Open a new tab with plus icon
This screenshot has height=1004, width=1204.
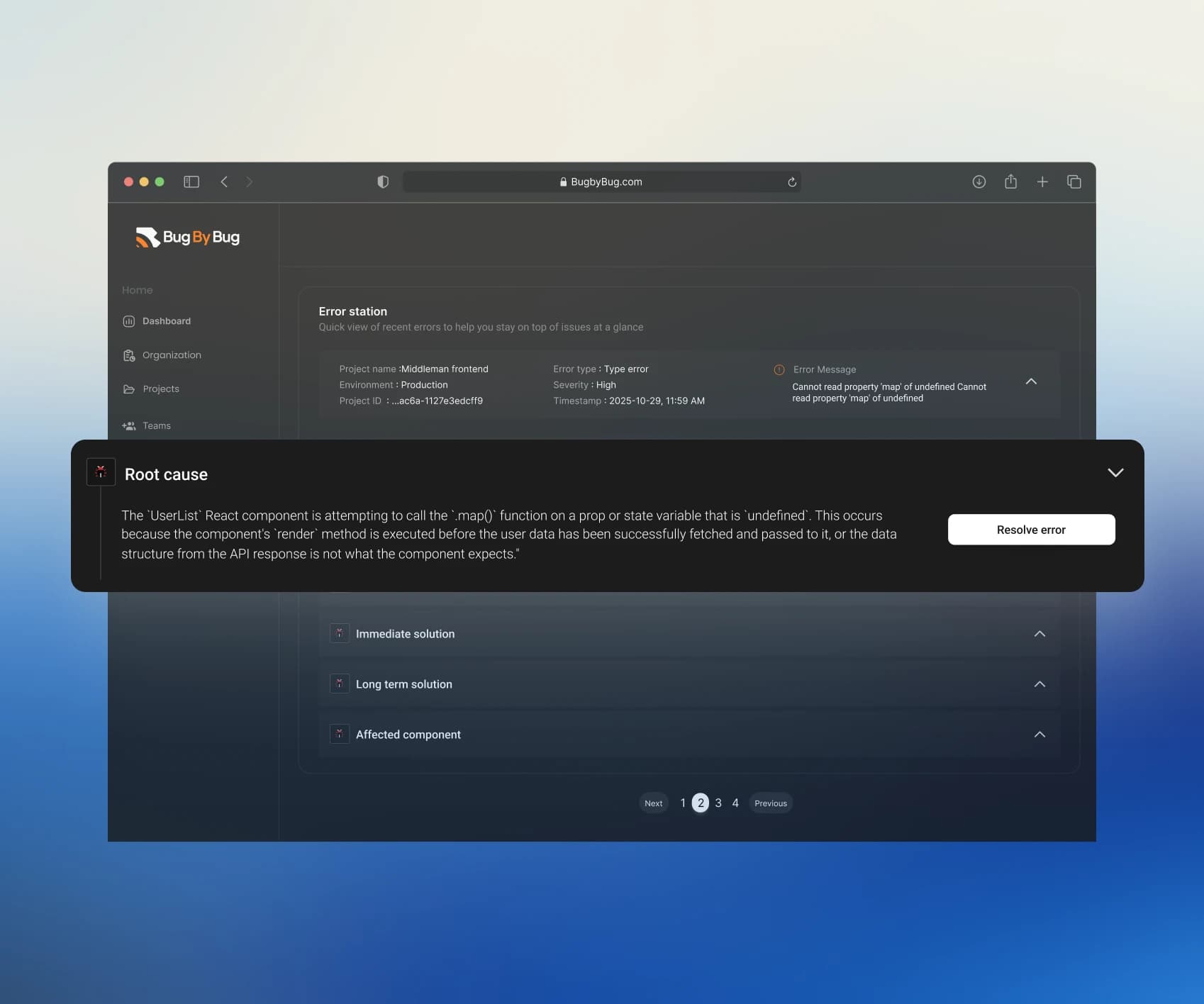pyautogui.click(x=1042, y=182)
